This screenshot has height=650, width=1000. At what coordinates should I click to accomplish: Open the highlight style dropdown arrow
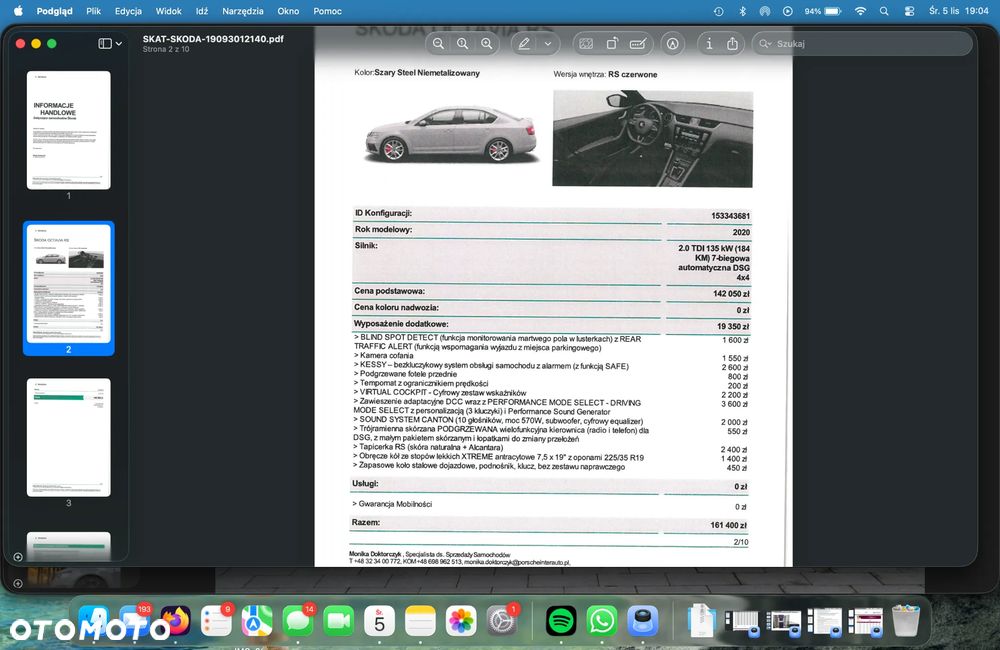548,43
